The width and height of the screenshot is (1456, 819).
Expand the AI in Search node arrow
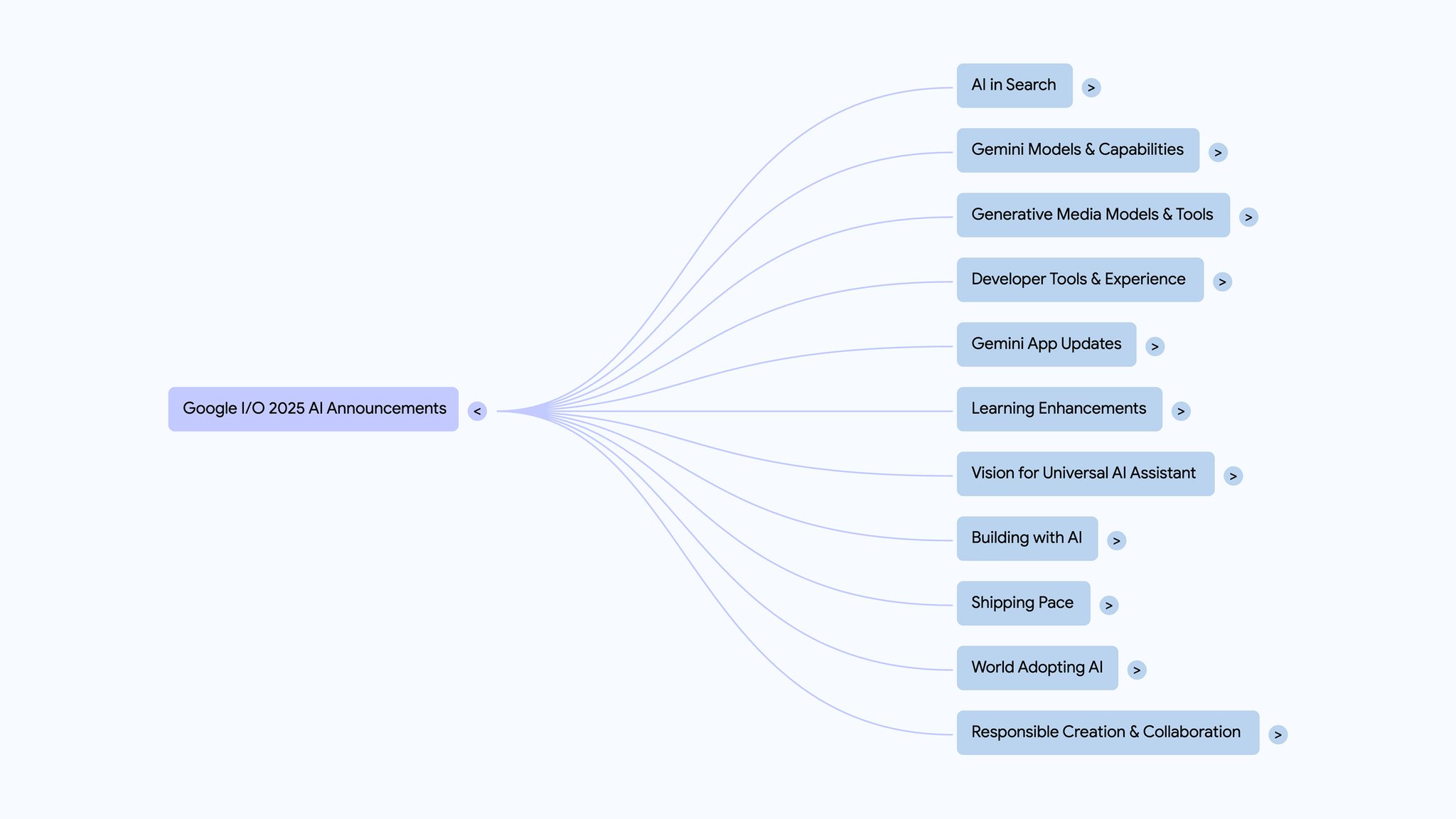1091,87
